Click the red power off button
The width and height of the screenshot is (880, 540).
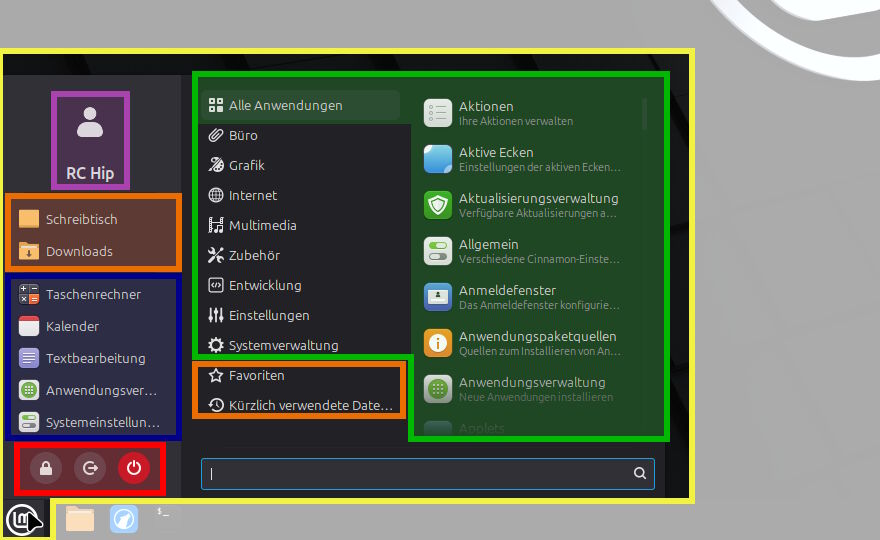(134, 468)
